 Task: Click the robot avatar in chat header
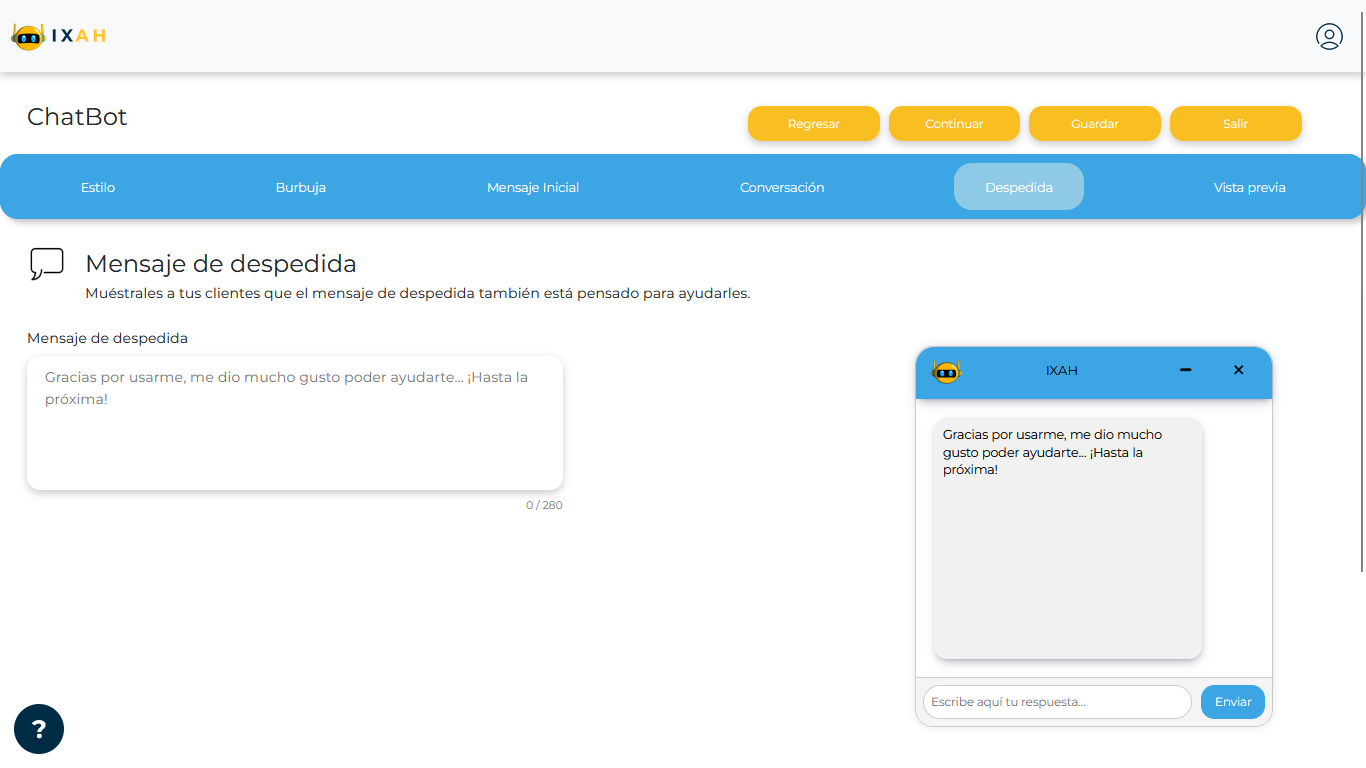tap(946, 372)
